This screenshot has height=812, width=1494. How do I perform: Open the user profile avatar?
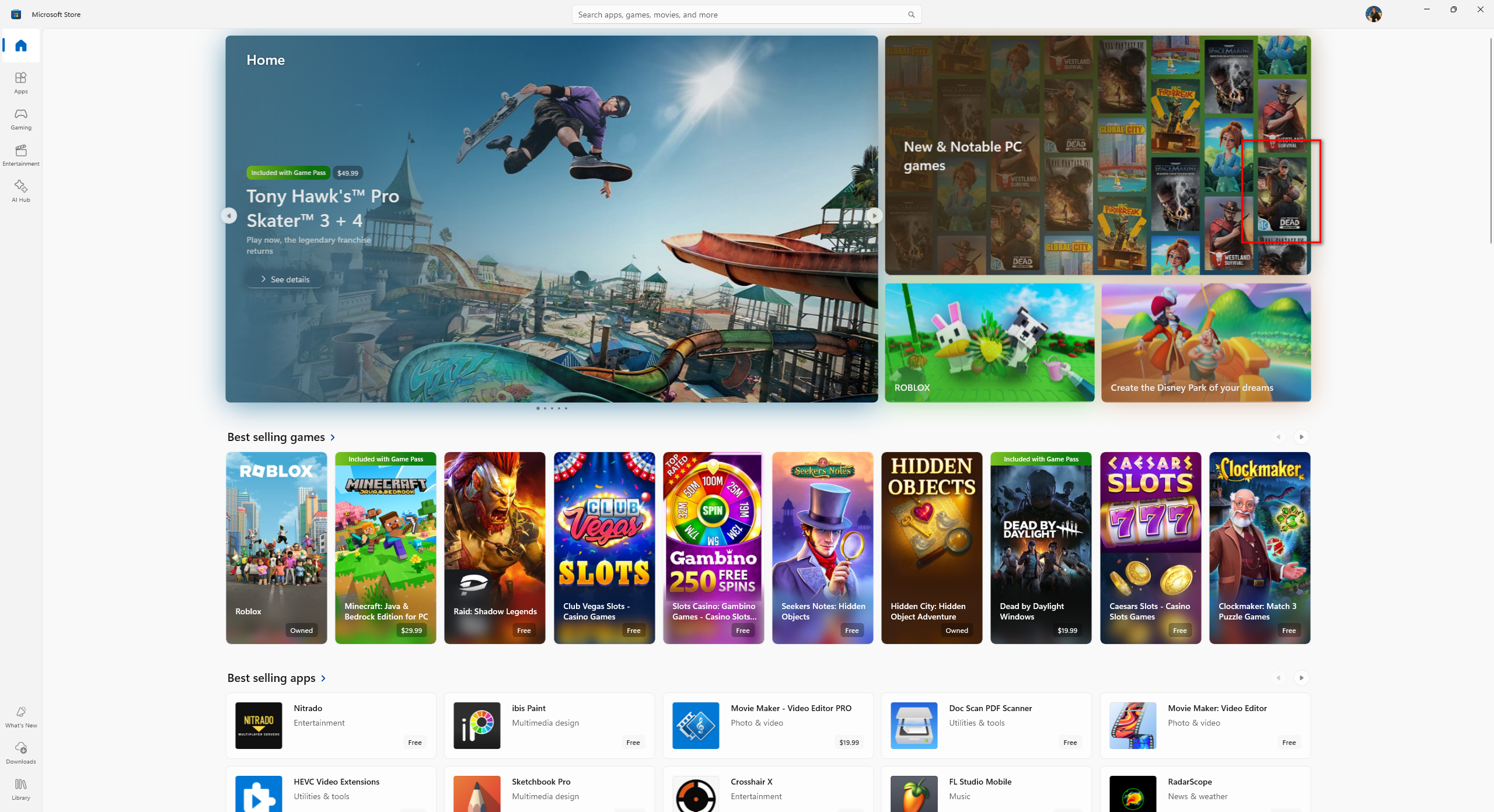coord(1373,14)
